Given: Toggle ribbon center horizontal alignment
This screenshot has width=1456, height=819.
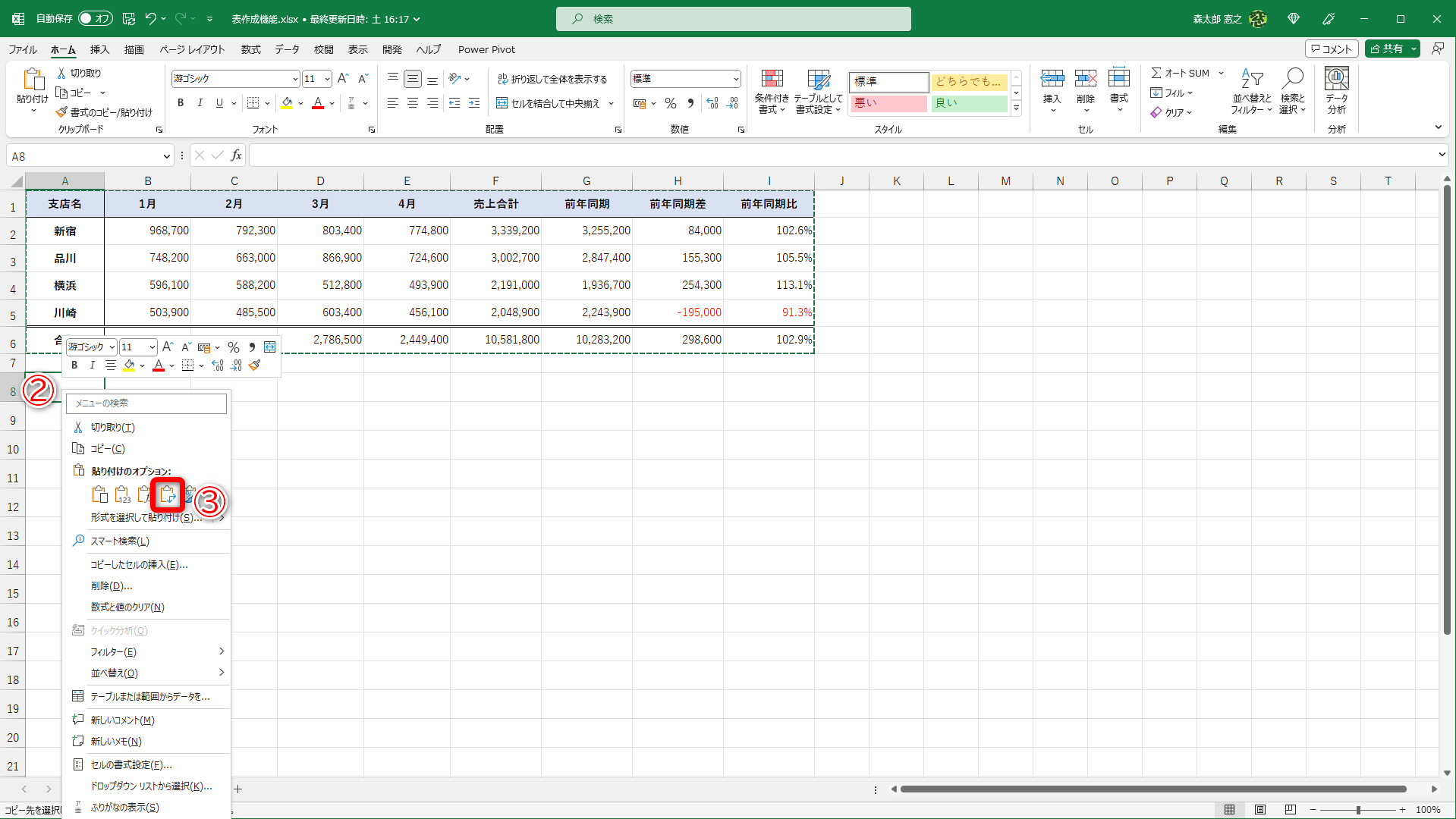Looking at the screenshot, I should click(x=413, y=103).
